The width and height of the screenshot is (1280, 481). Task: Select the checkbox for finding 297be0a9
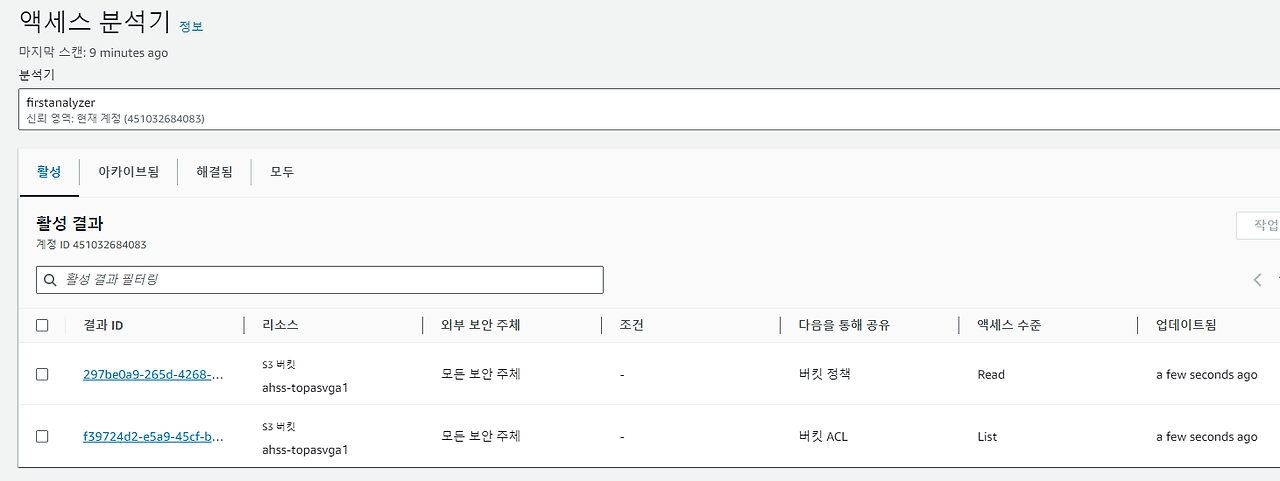pos(42,374)
